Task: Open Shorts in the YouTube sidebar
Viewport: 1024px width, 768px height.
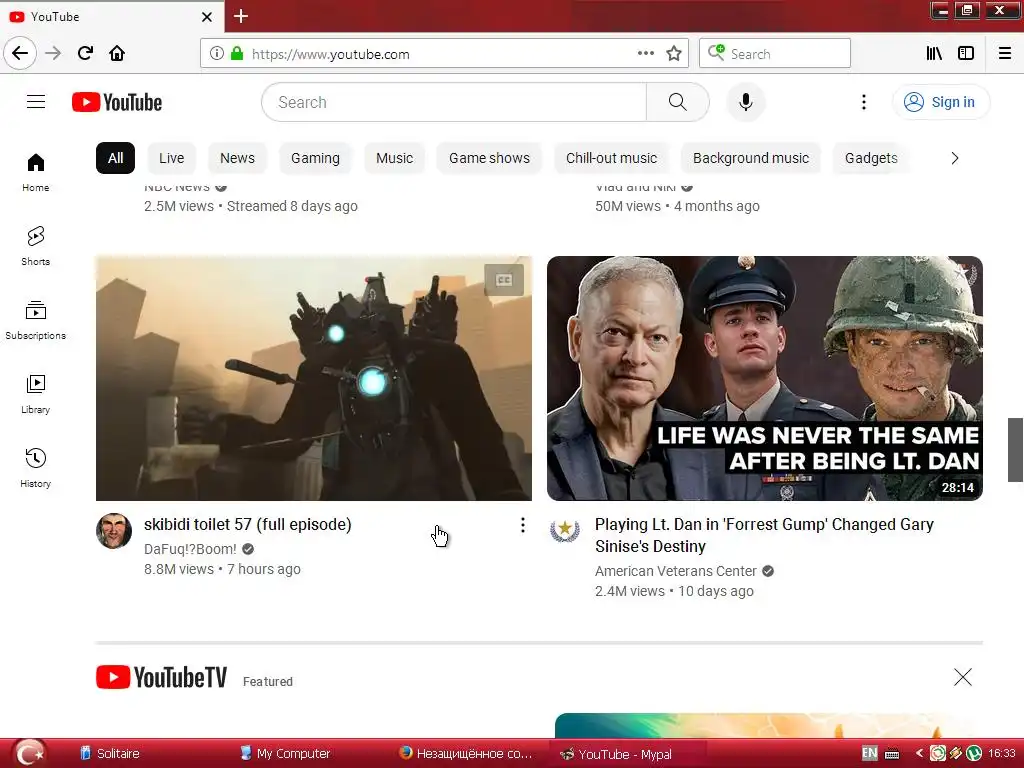Action: coord(35,246)
